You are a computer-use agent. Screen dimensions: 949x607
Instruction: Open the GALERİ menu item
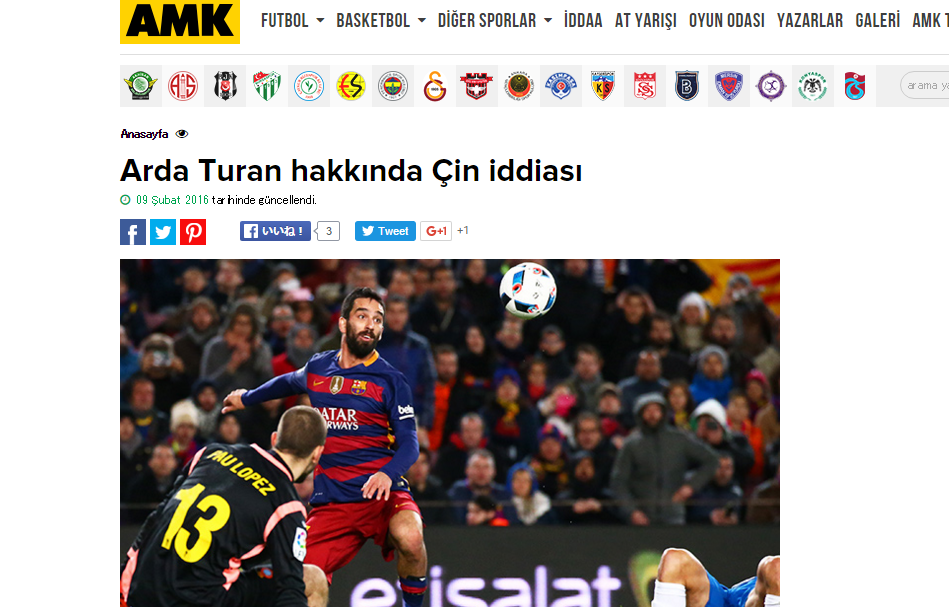878,21
